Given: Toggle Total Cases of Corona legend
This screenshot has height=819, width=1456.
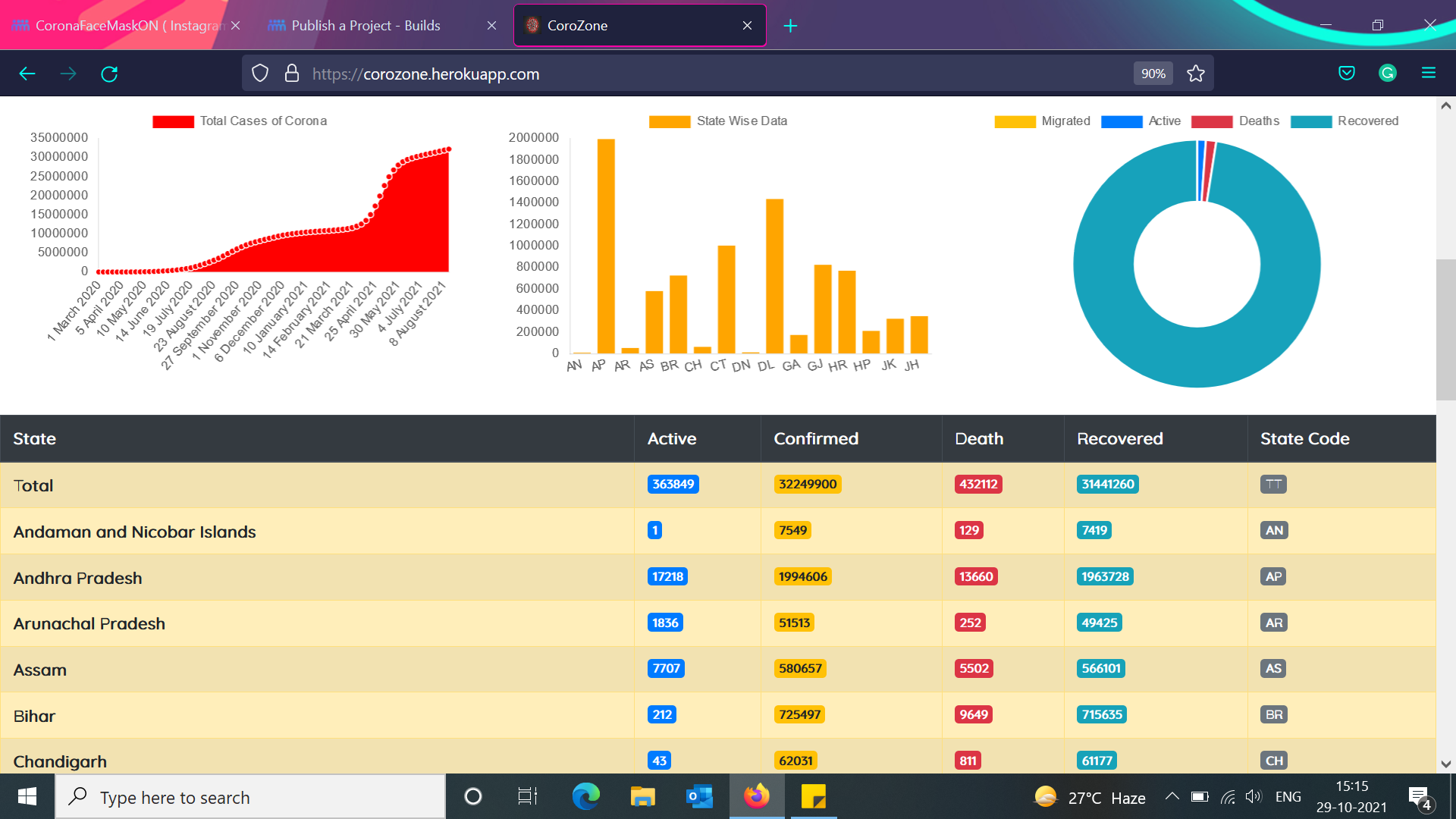Looking at the screenshot, I should coord(240,121).
